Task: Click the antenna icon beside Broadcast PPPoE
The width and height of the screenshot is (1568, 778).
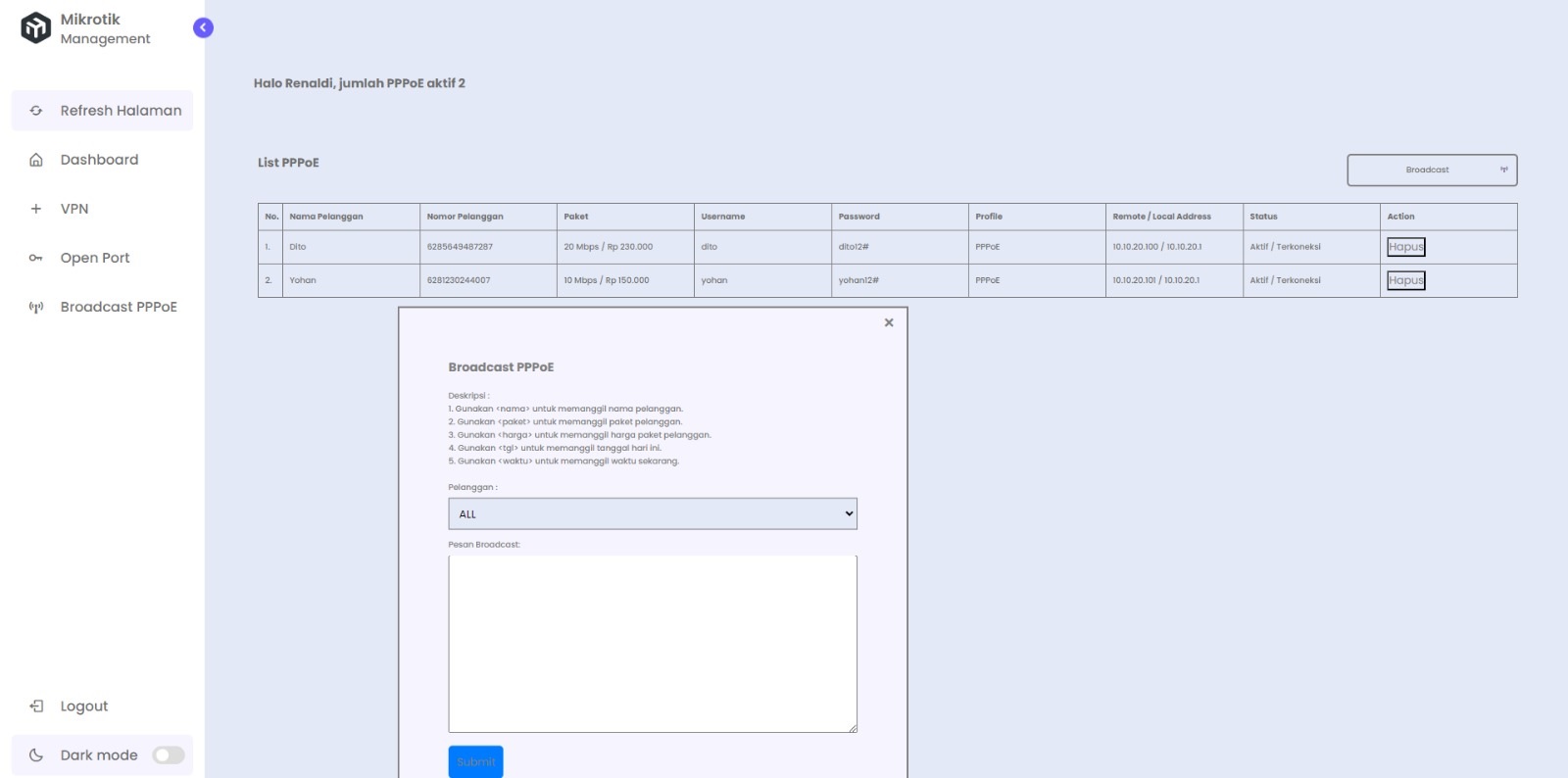Action: [x=36, y=307]
